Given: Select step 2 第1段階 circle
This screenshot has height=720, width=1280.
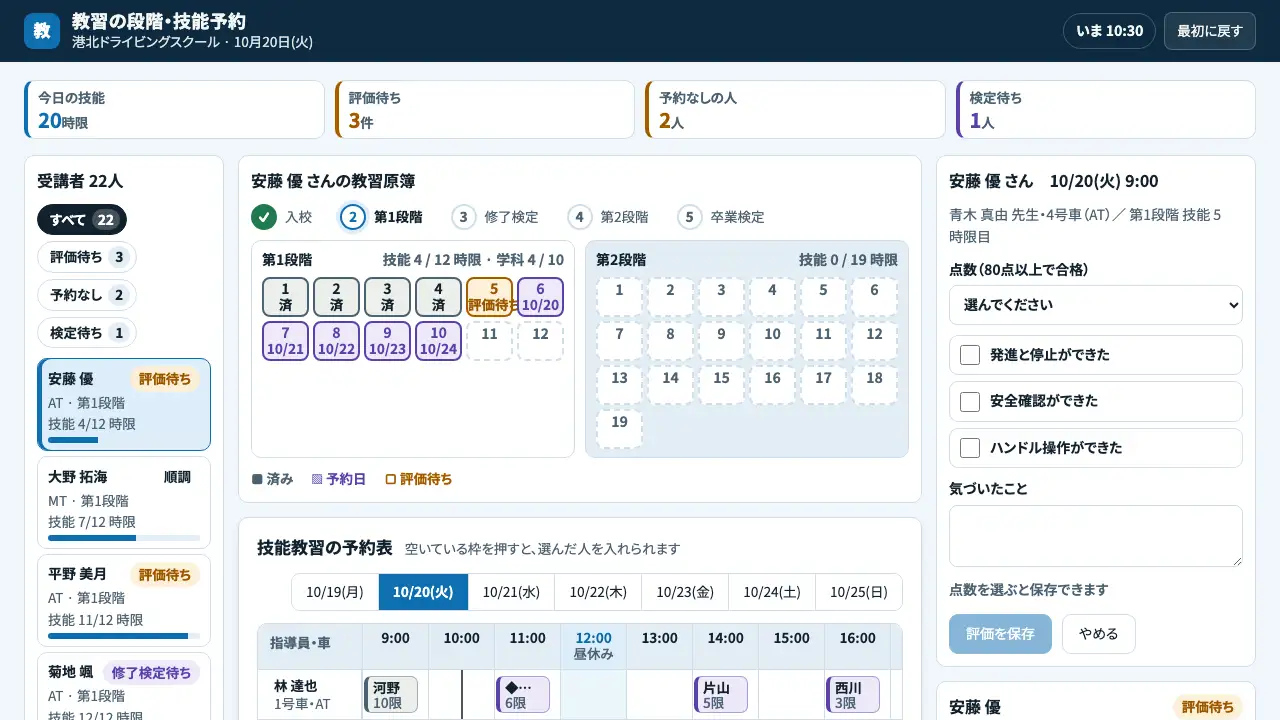Looking at the screenshot, I should (x=353, y=217).
